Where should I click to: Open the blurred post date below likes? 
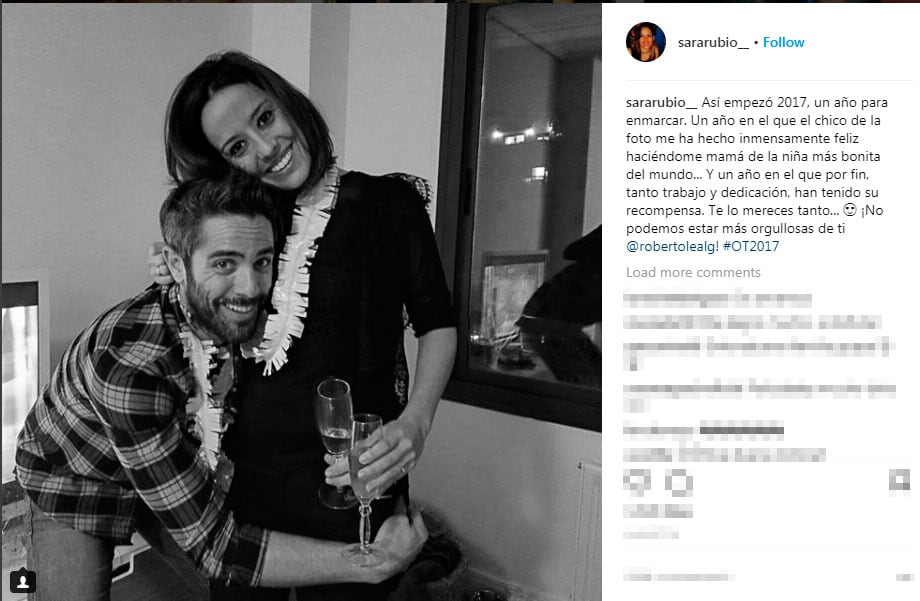tap(651, 534)
